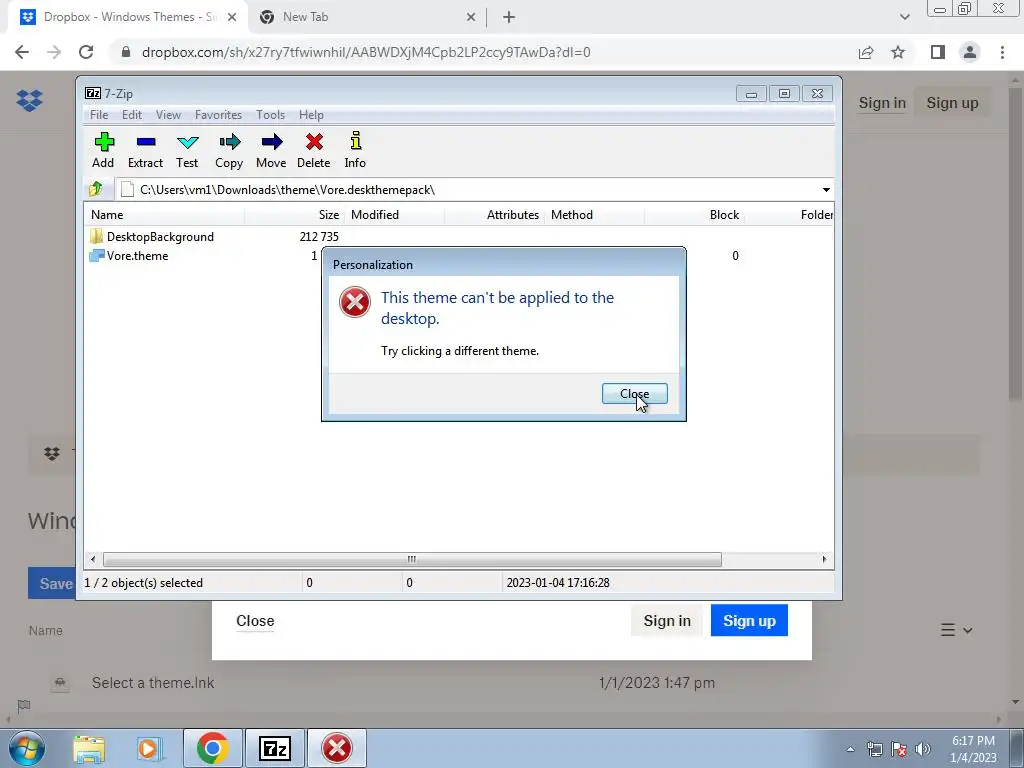Click the browser forward arrow
The image size is (1024, 768).
click(54, 52)
